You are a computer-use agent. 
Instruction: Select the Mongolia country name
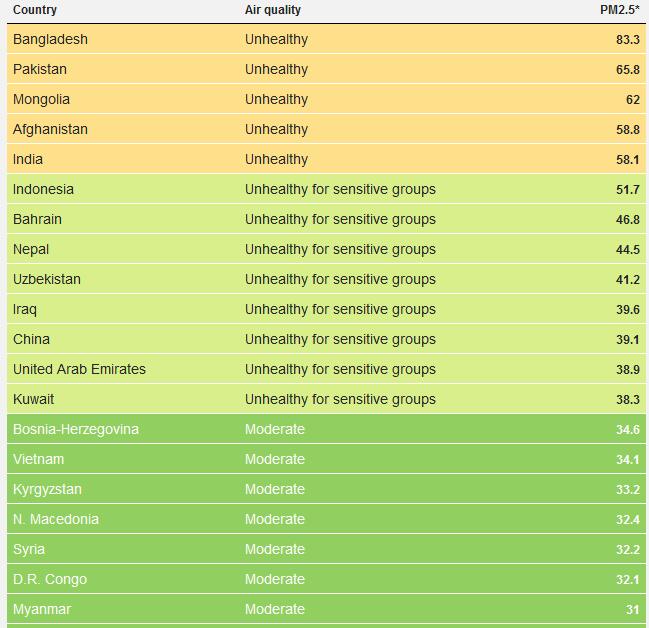(x=41, y=99)
